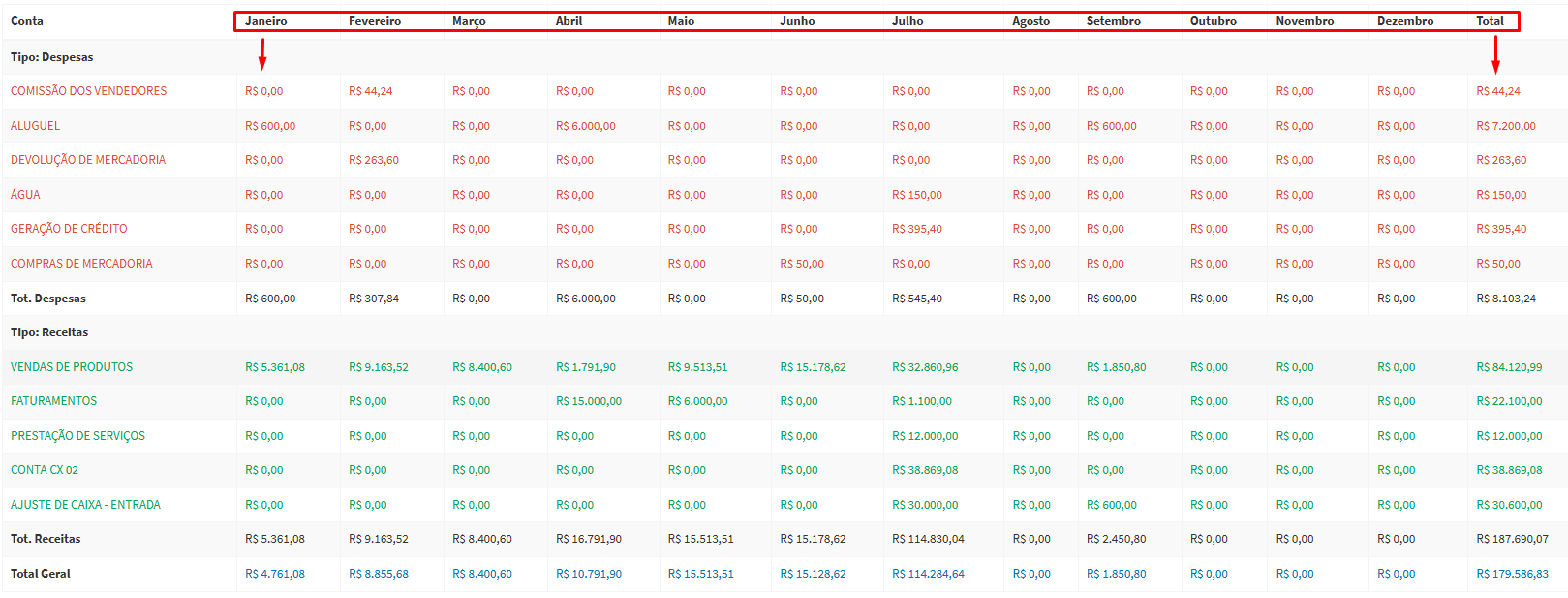
Task: Click the Total column header
Action: [1490, 21]
